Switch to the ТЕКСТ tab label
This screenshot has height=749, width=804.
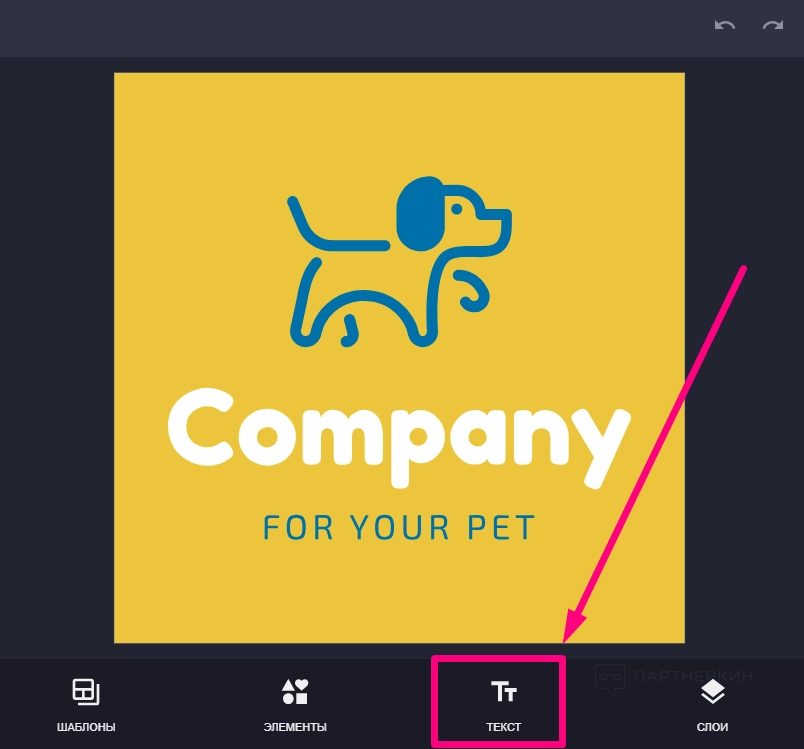click(504, 727)
